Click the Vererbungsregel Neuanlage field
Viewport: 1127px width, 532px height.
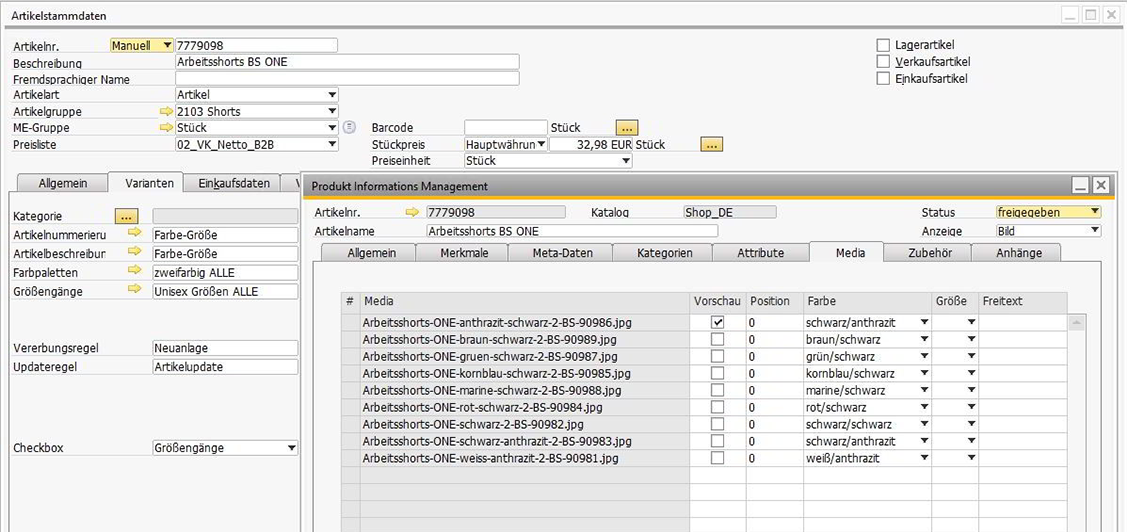[226, 348]
